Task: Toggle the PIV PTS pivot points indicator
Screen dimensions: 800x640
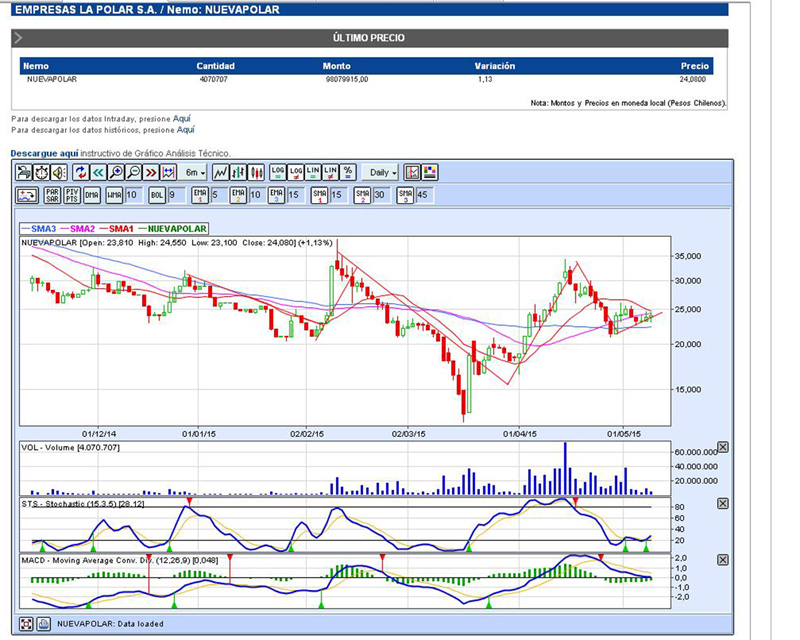Action: (x=72, y=195)
